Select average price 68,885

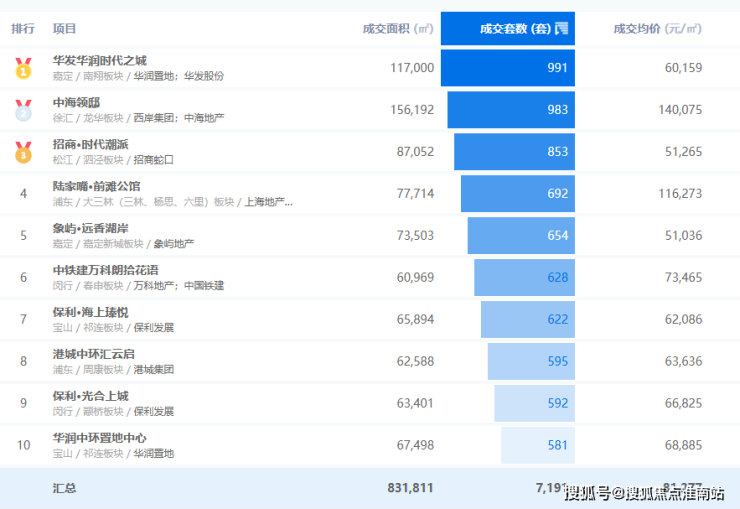click(x=683, y=446)
